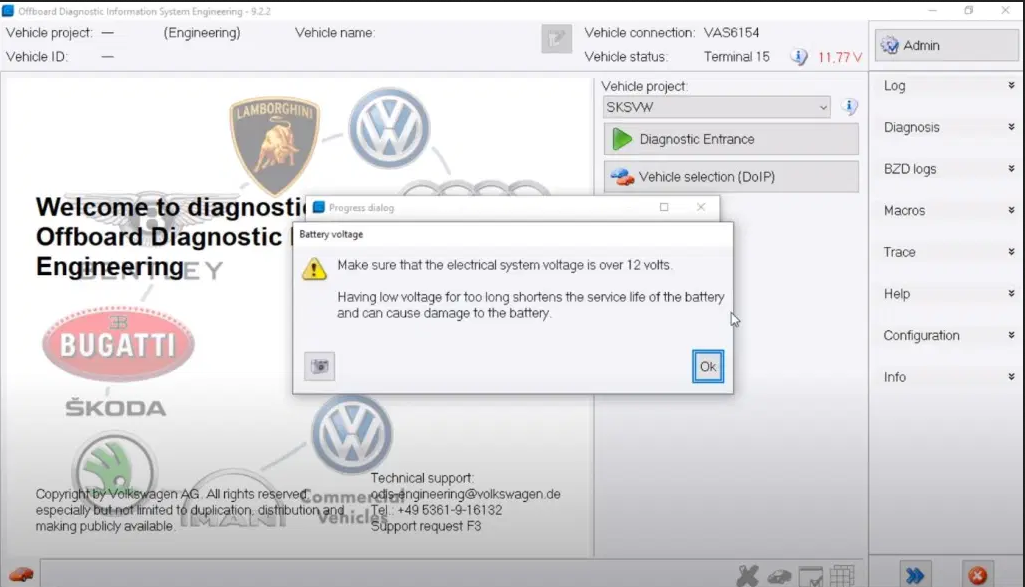Click the (Engineering) label in the header
The height and width of the screenshot is (587, 1025).
click(202, 33)
